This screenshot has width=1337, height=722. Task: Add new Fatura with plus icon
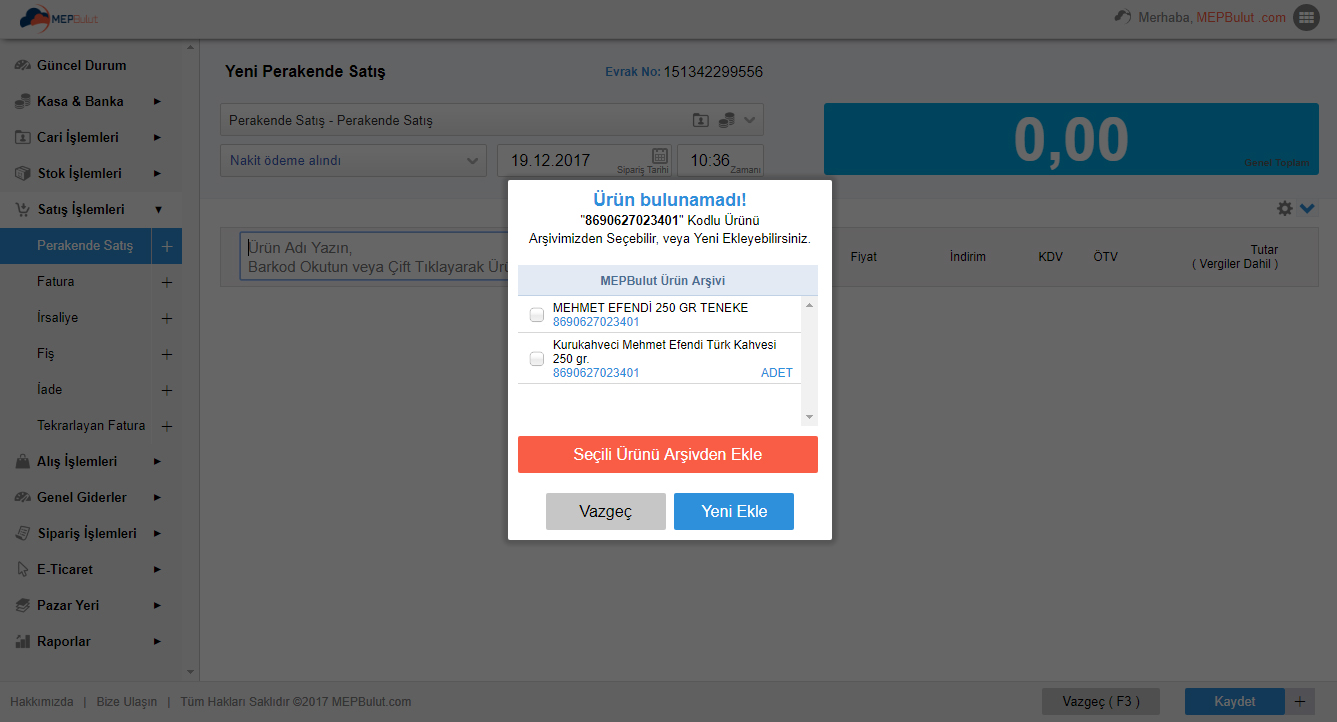point(167,282)
